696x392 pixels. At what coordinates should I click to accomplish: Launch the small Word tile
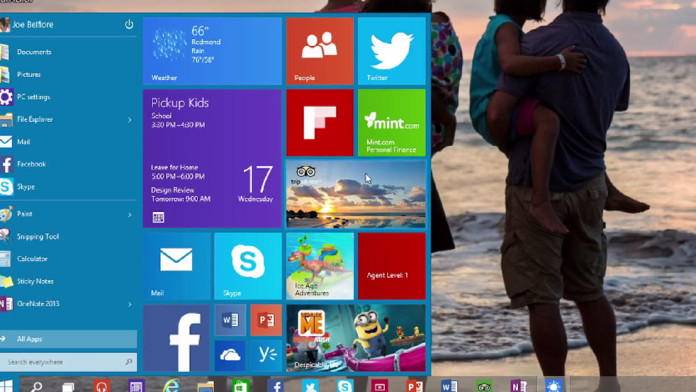click(x=230, y=320)
